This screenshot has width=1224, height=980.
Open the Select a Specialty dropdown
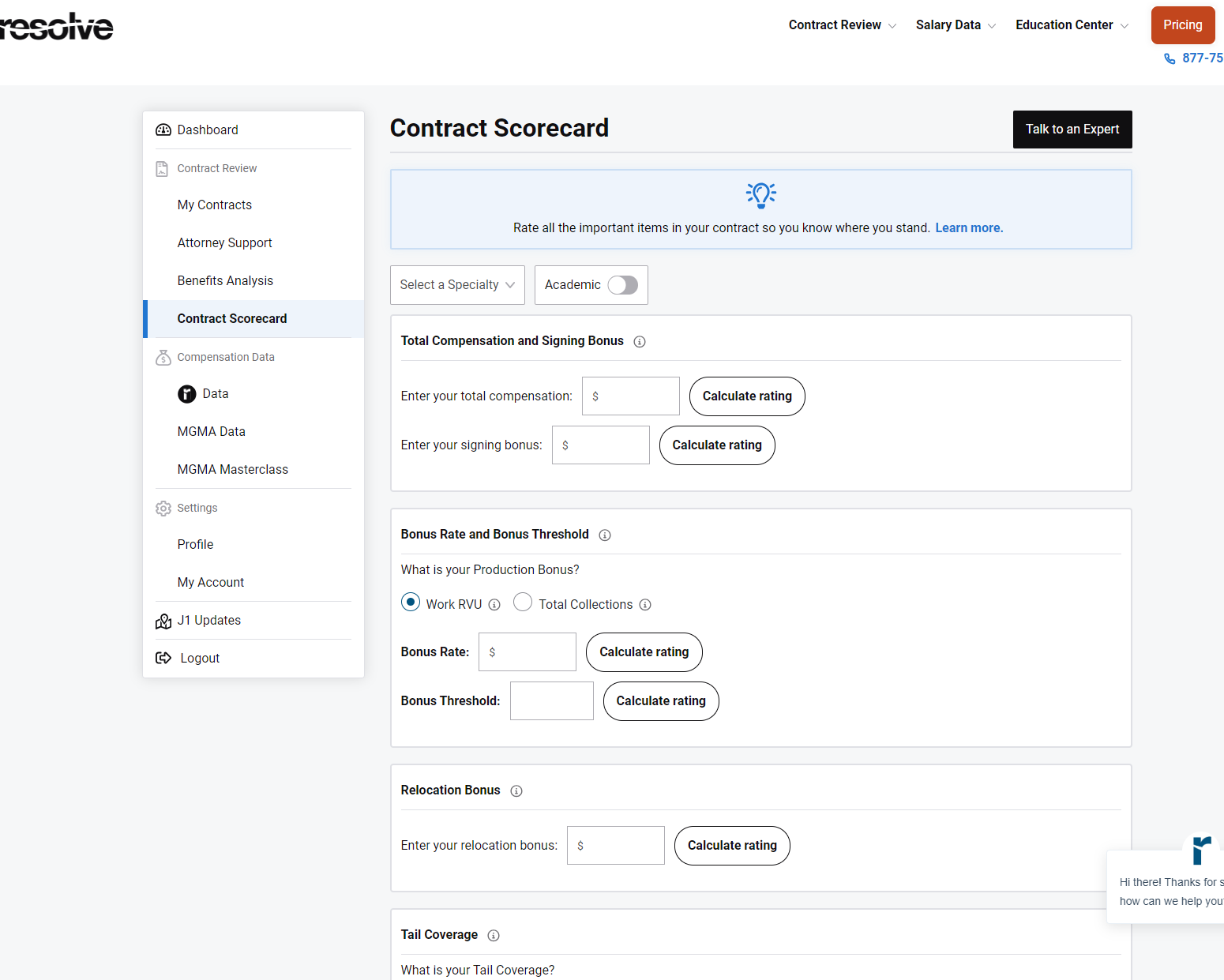[x=457, y=285]
